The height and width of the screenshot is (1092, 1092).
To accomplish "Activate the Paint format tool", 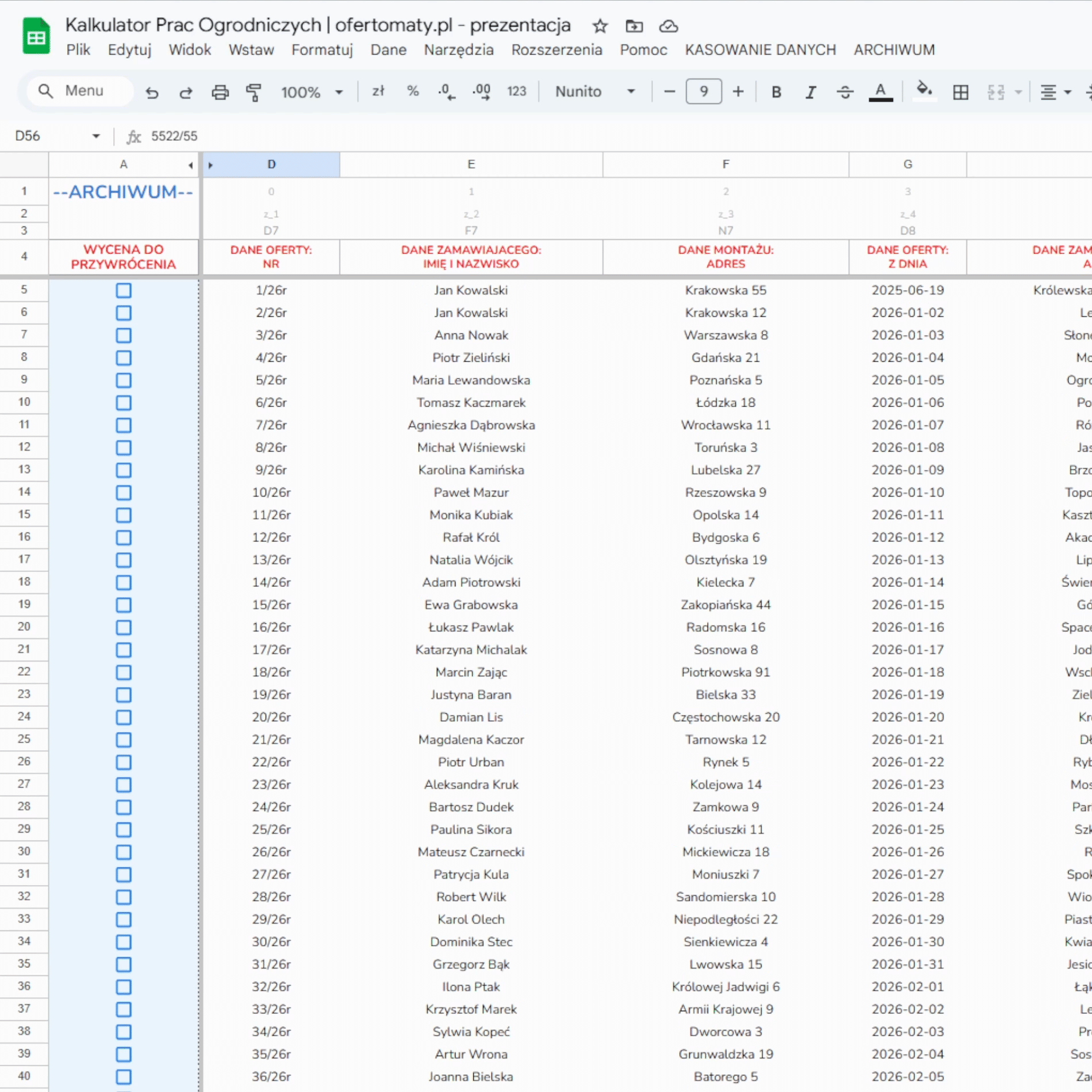I will click(x=253, y=92).
